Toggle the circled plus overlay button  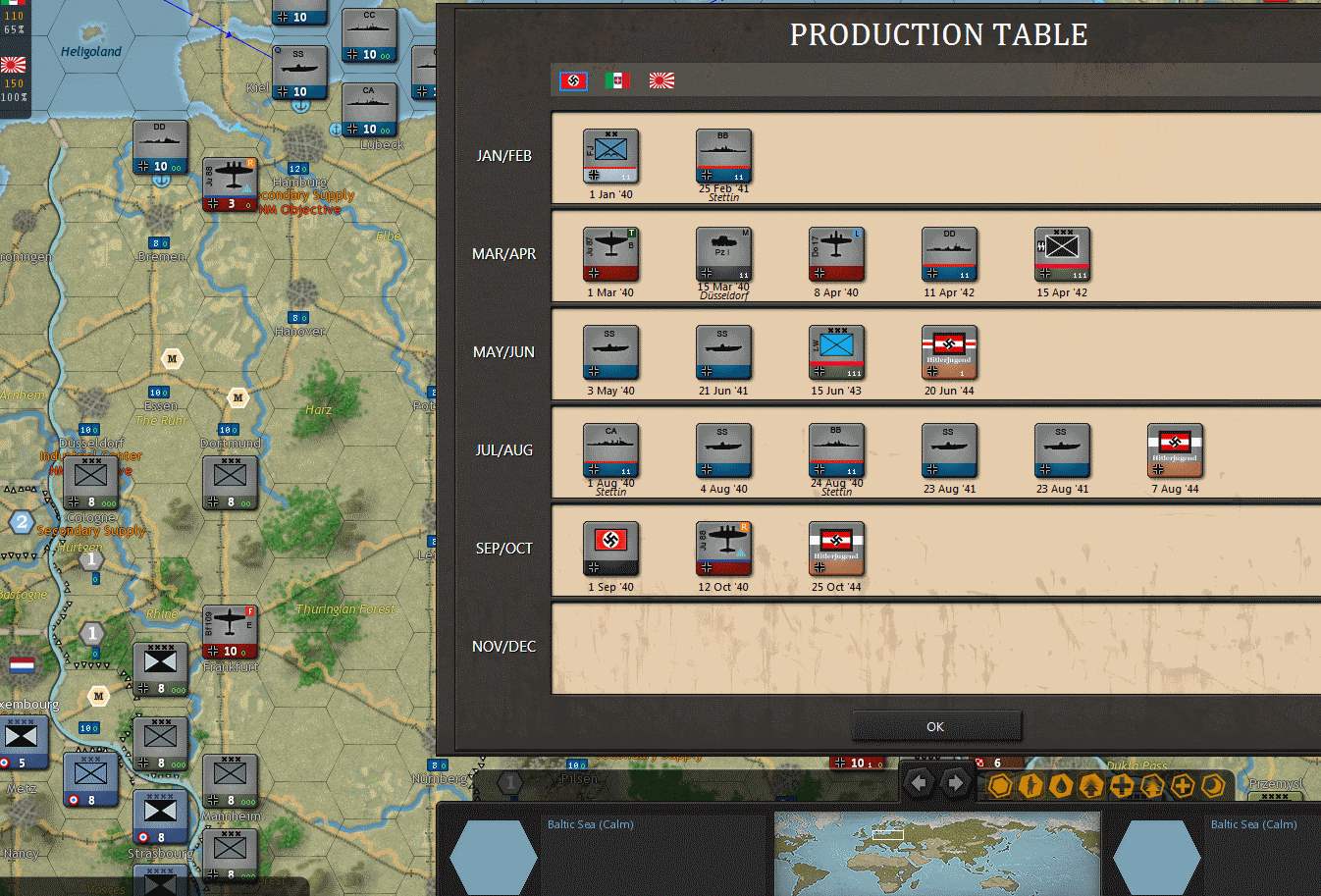pos(1183,786)
